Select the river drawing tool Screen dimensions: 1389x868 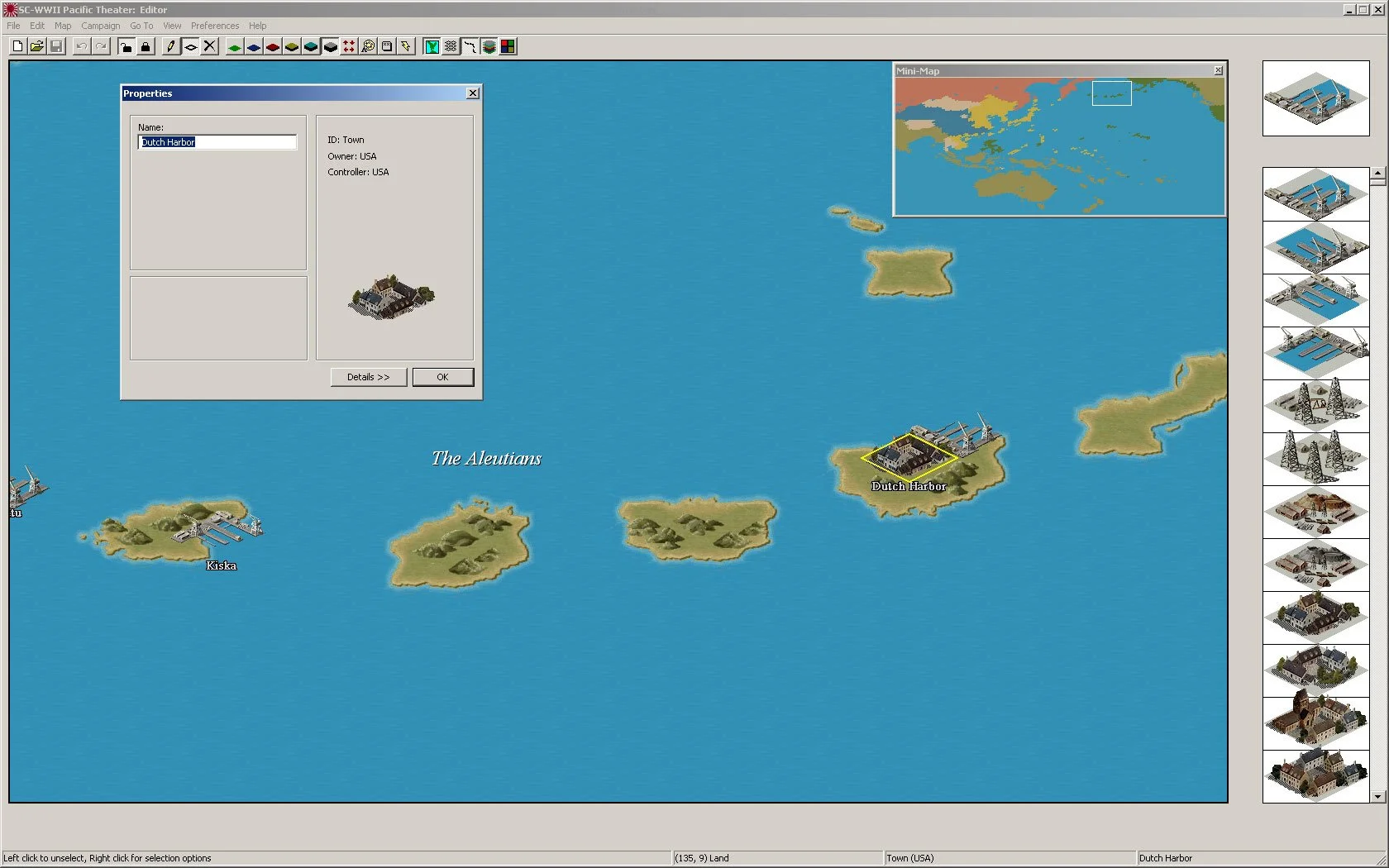click(469, 46)
